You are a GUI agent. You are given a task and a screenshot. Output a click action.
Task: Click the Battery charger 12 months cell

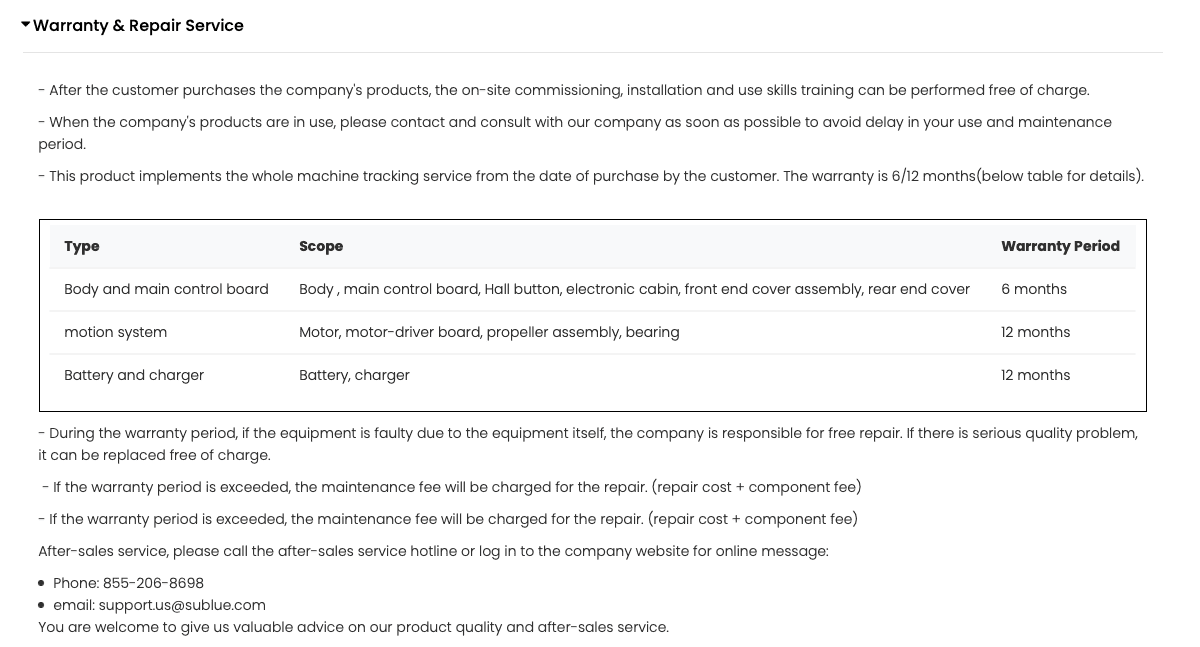click(x=1035, y=375)
